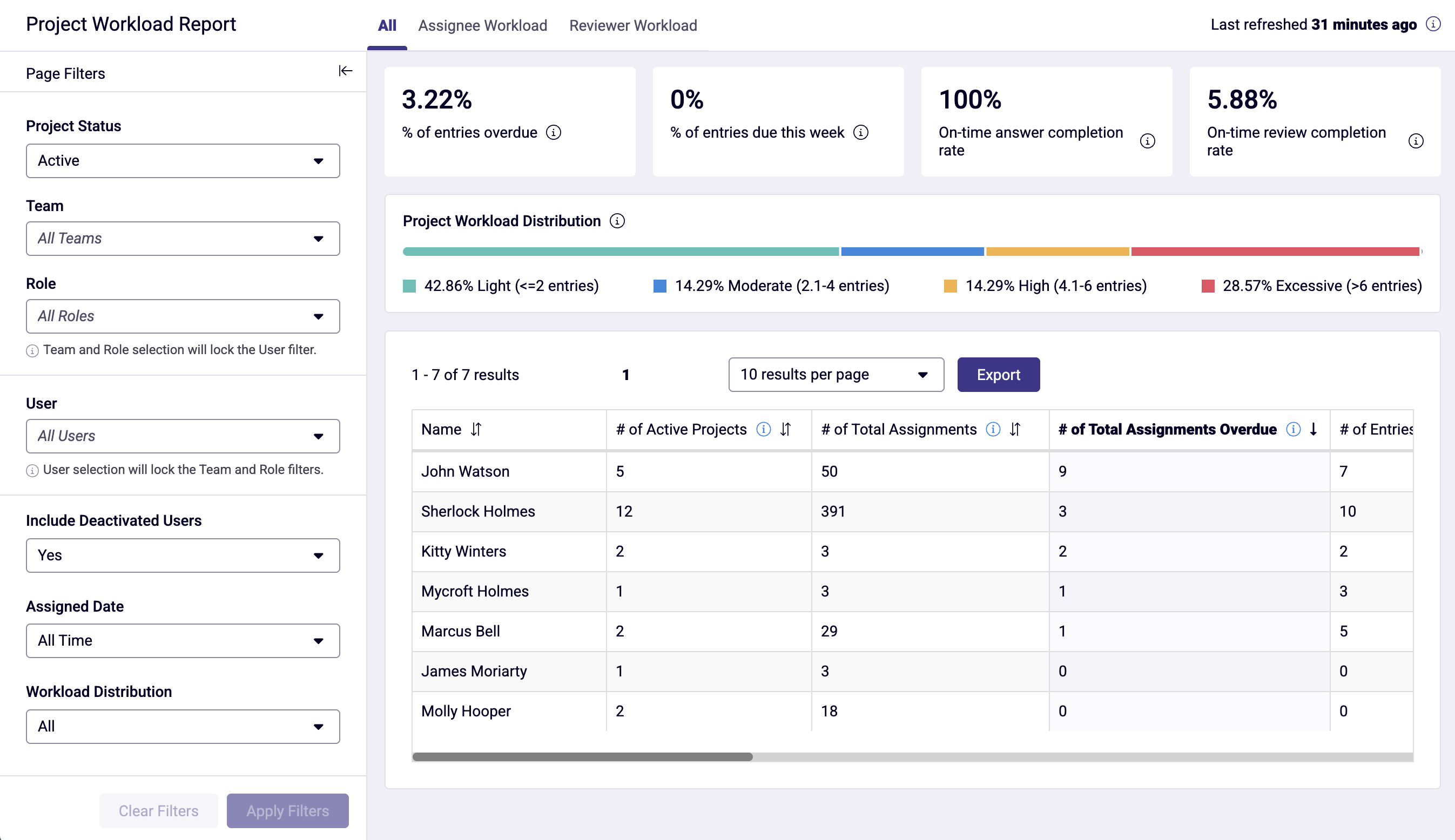Click the red Excessive legend swatch
The height and width of the screenshot is (840, 1455).
(1208, 286)
